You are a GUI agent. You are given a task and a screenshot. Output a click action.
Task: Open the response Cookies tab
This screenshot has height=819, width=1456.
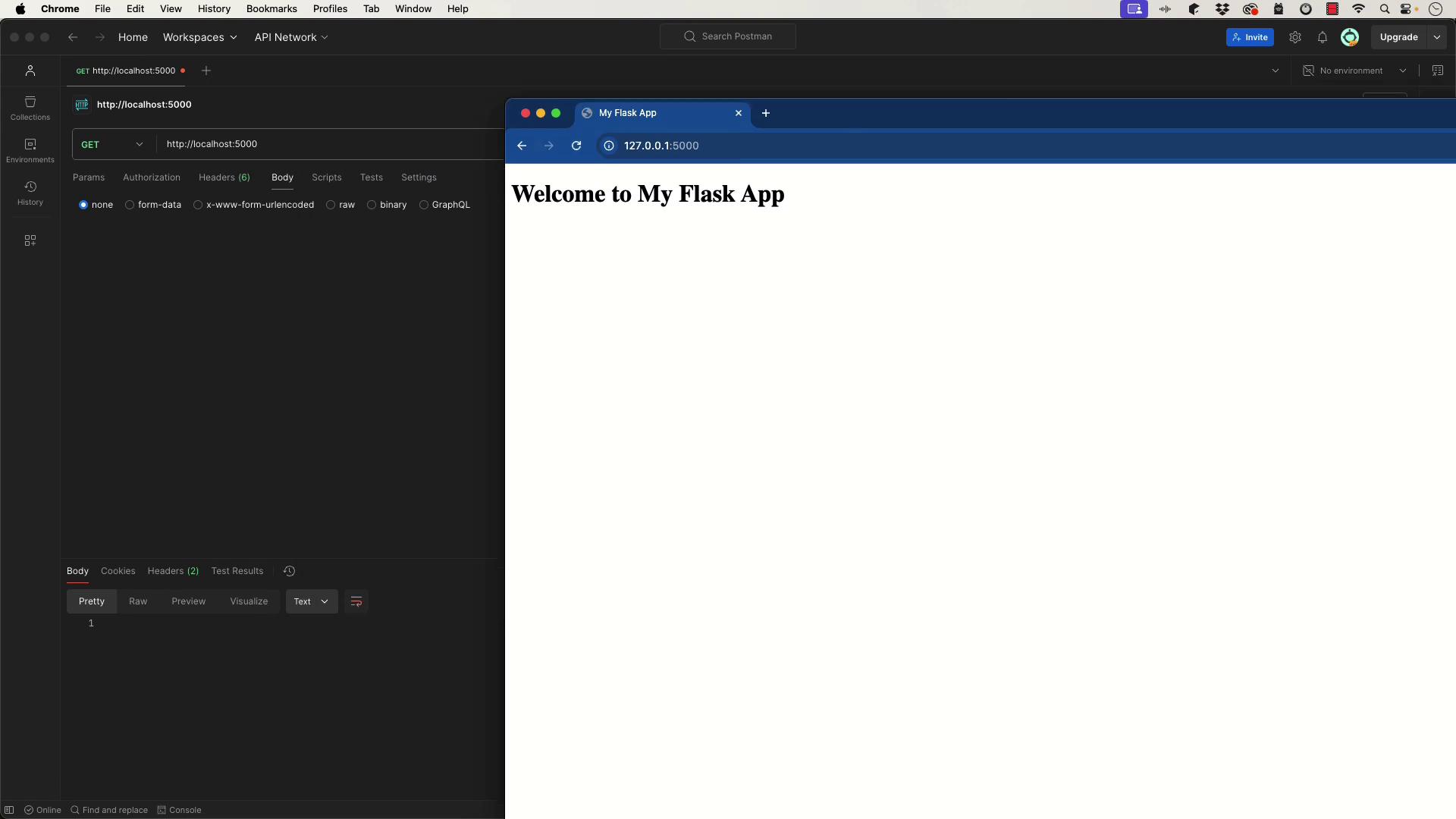[118, 571]
